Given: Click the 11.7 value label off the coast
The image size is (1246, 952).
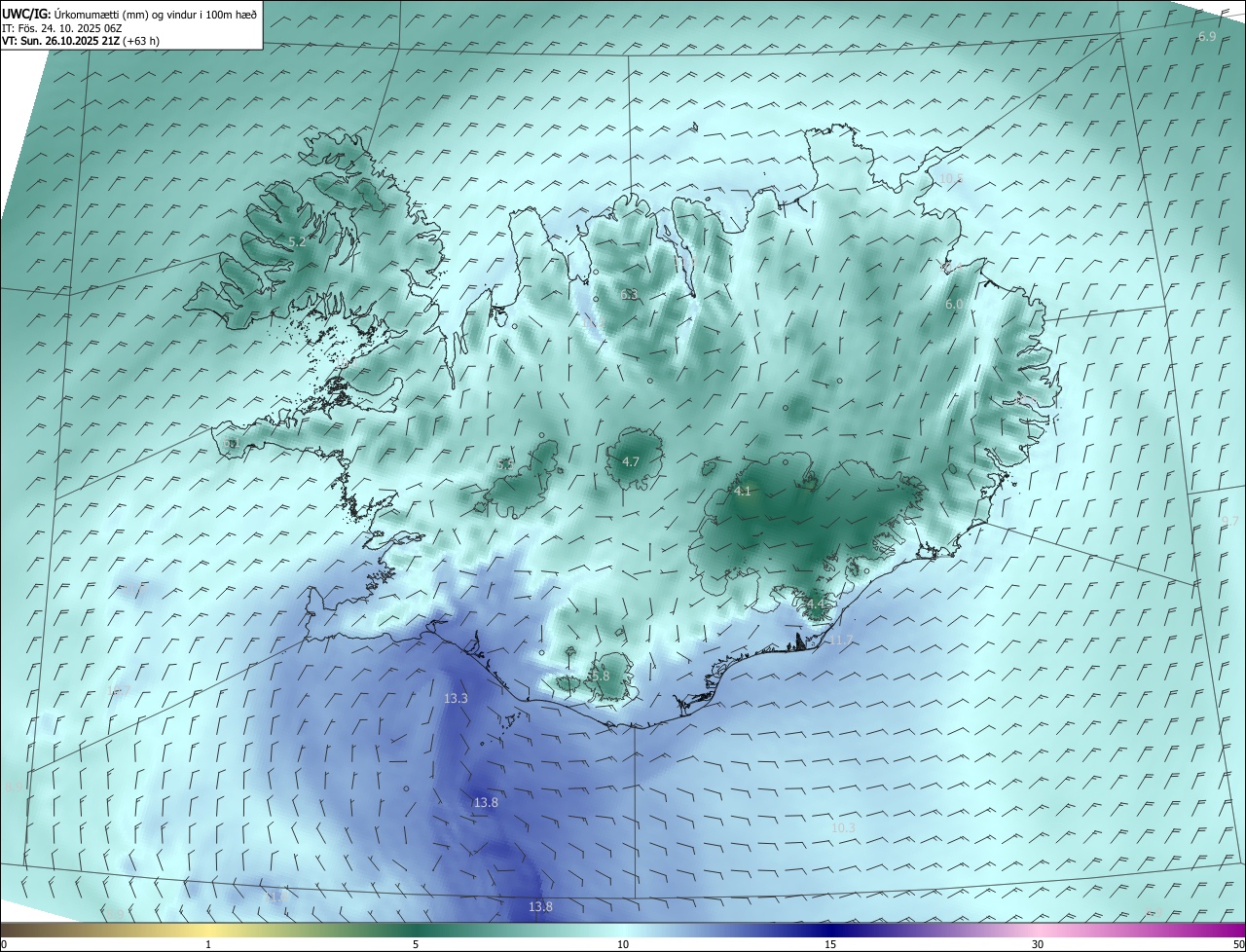Looking at the screenshot, I should coord(841,640).
